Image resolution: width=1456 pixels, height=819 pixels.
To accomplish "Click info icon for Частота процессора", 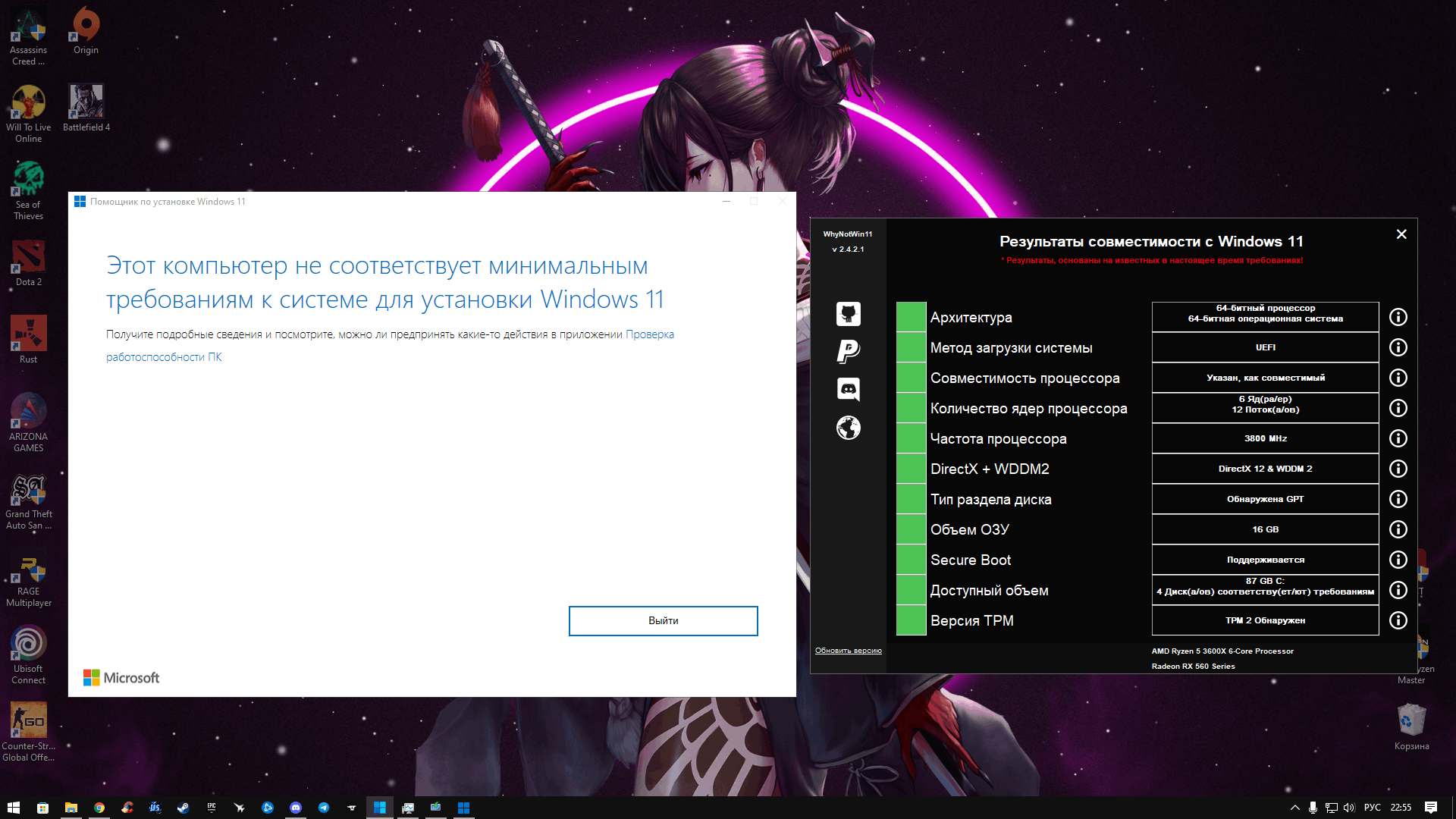I will point(1398,438).
